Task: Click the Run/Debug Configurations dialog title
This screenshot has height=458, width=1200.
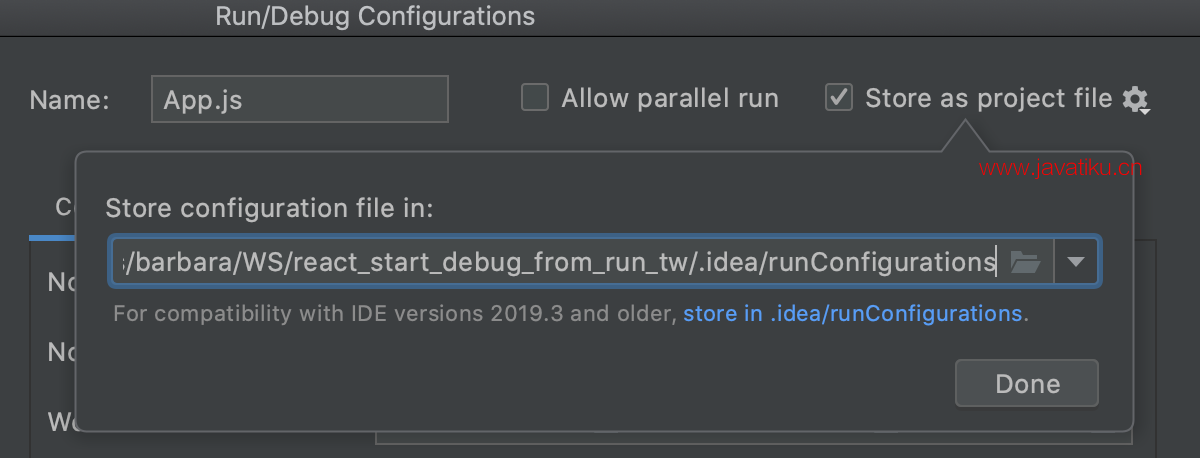Action: click(x=375, y=17)
